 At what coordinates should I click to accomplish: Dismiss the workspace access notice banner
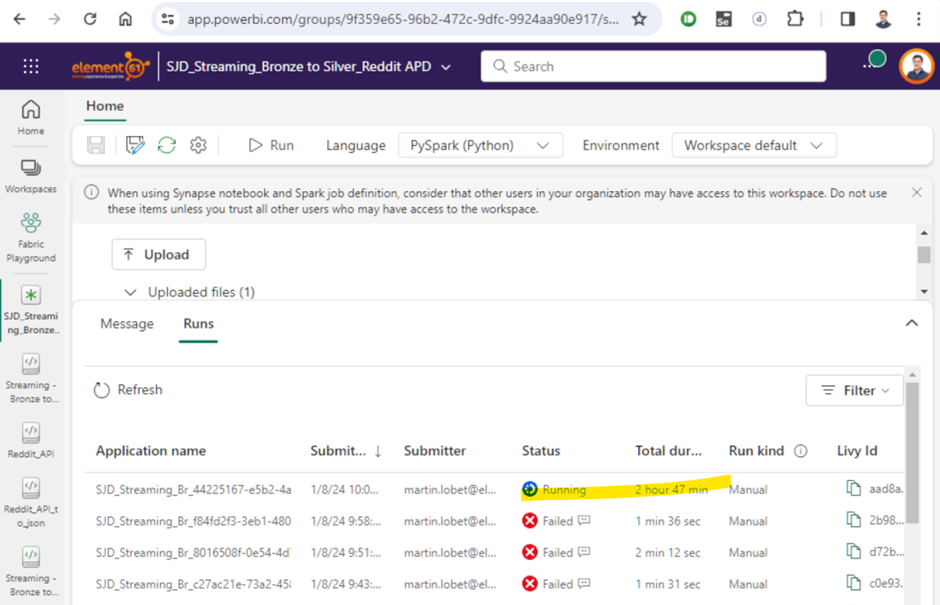click(x=916, y=192)
